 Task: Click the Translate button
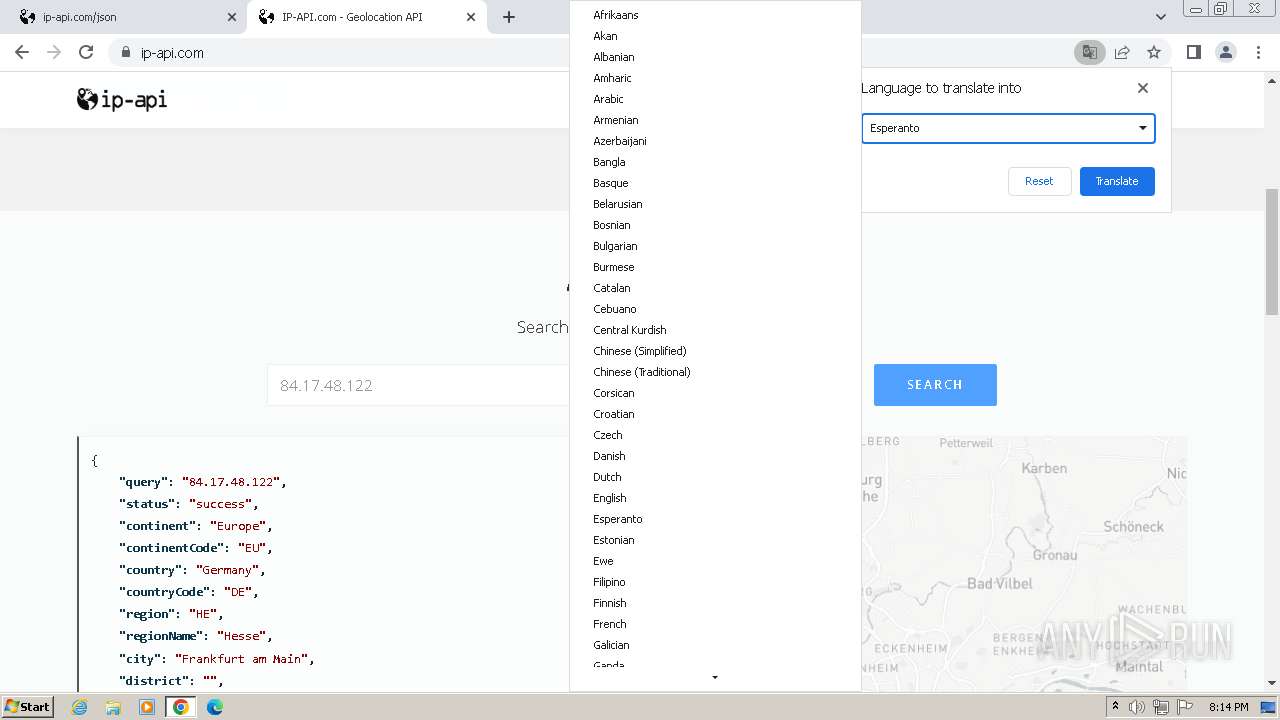pos(1117,181)
